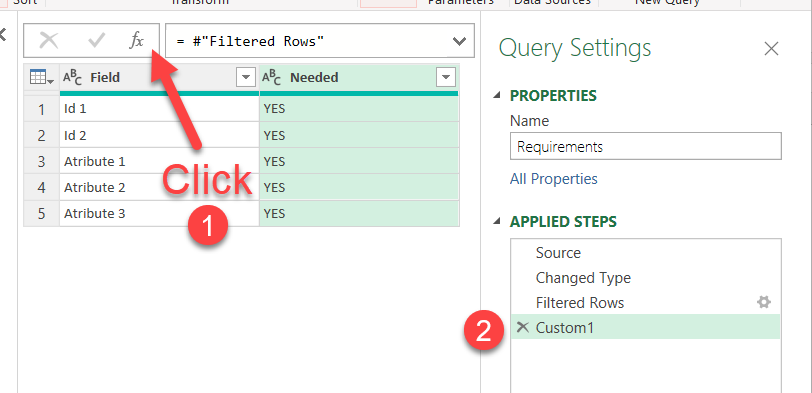Open the All Properties link
The height and width of the screenshot is (393, 812).
(x=554, y=179)
